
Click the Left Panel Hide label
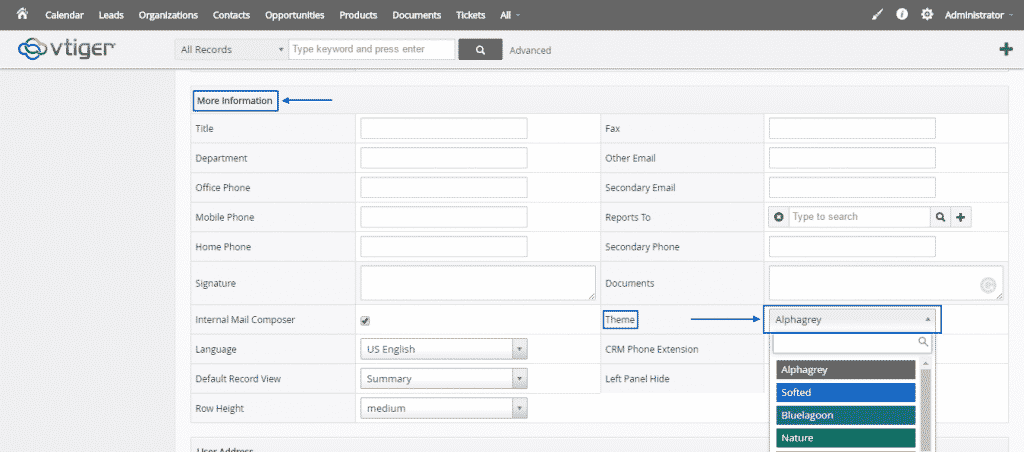637,379
